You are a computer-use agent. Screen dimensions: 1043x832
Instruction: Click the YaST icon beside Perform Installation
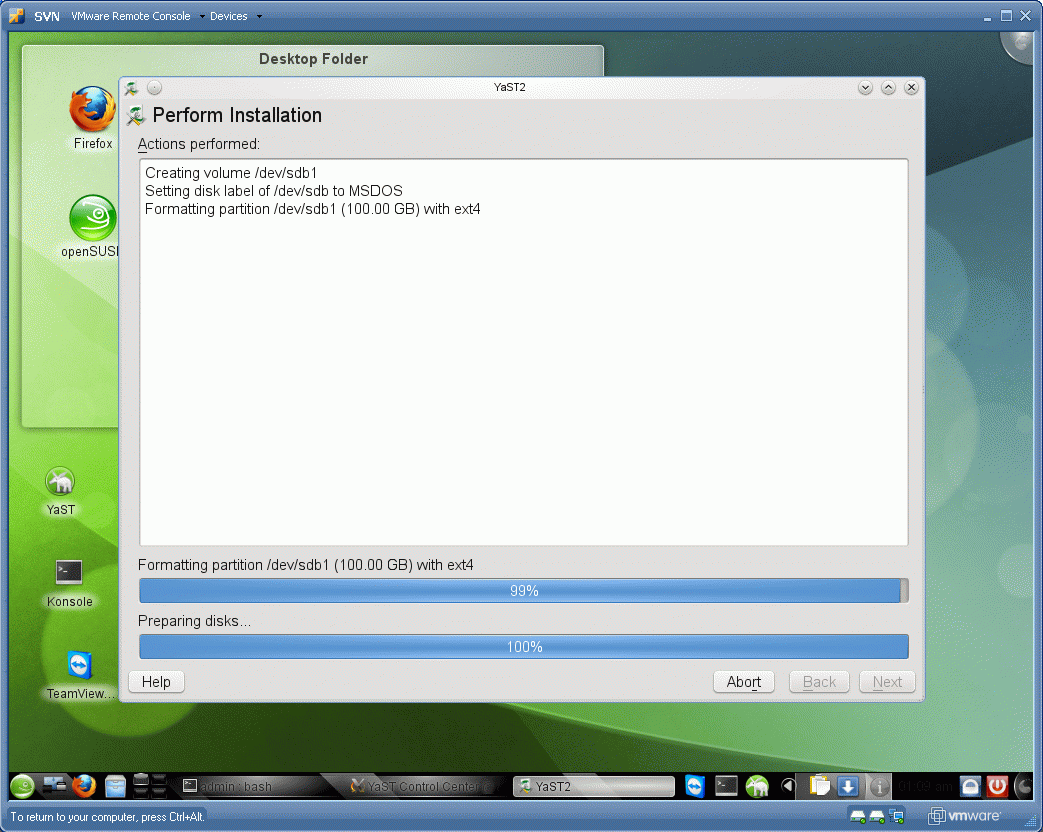point(136,116)
